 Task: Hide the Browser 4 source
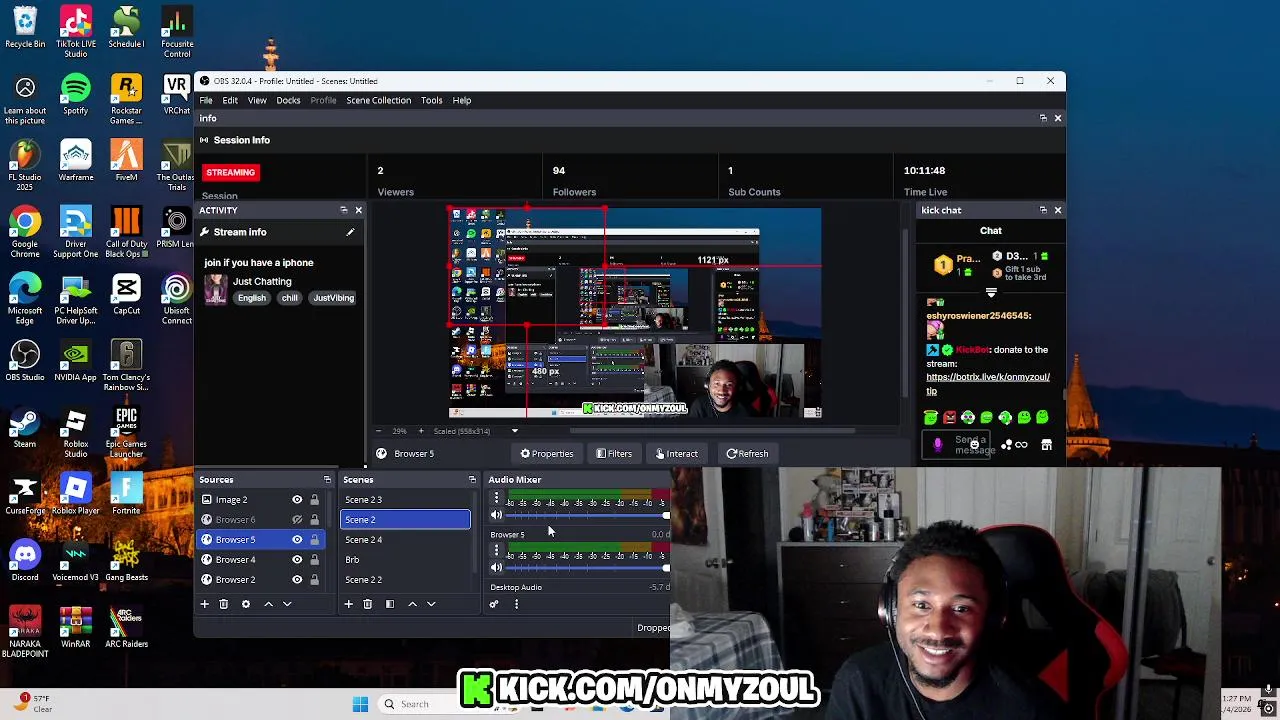coord(297,560)
